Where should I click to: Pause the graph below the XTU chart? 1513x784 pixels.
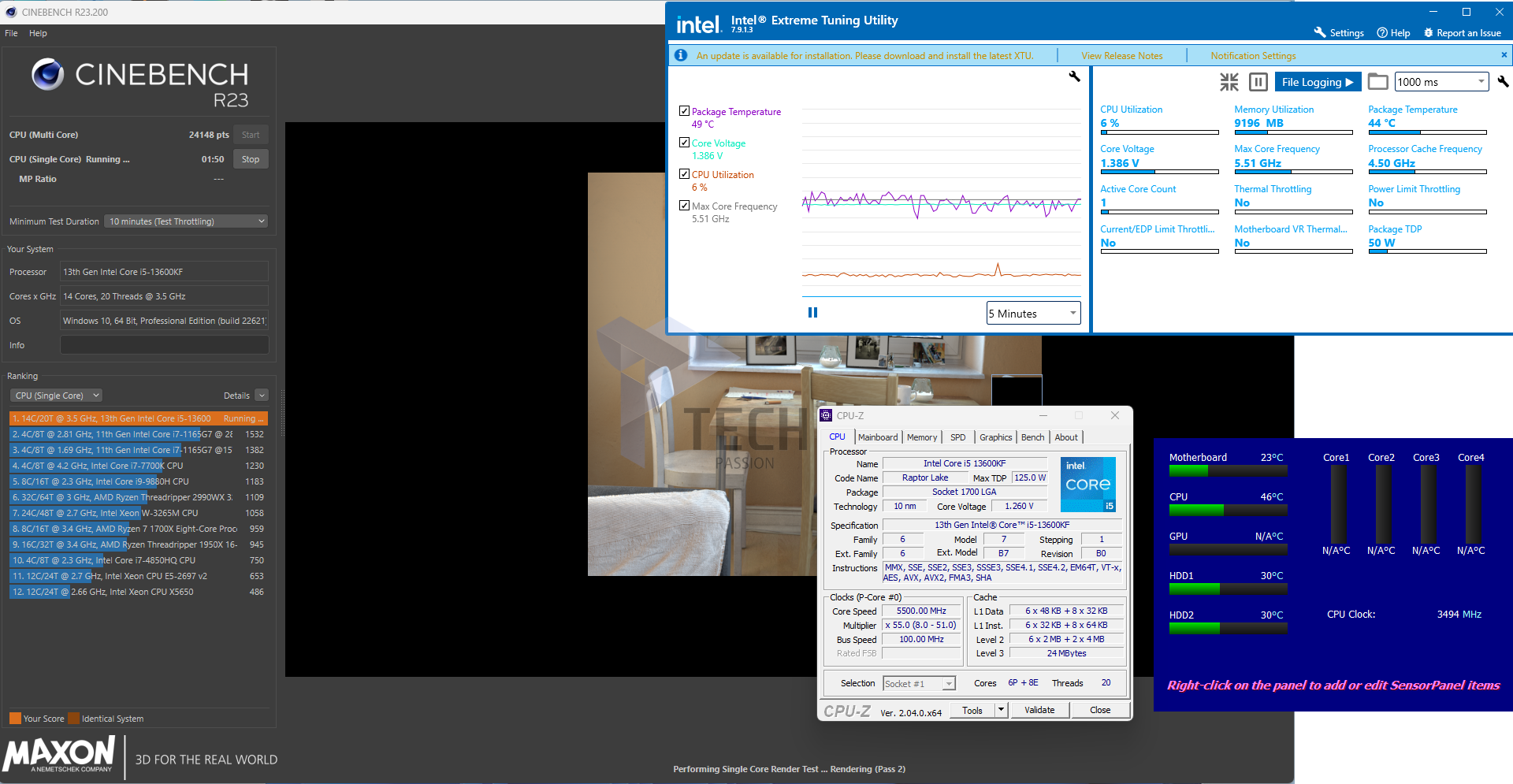coord(812,313)
